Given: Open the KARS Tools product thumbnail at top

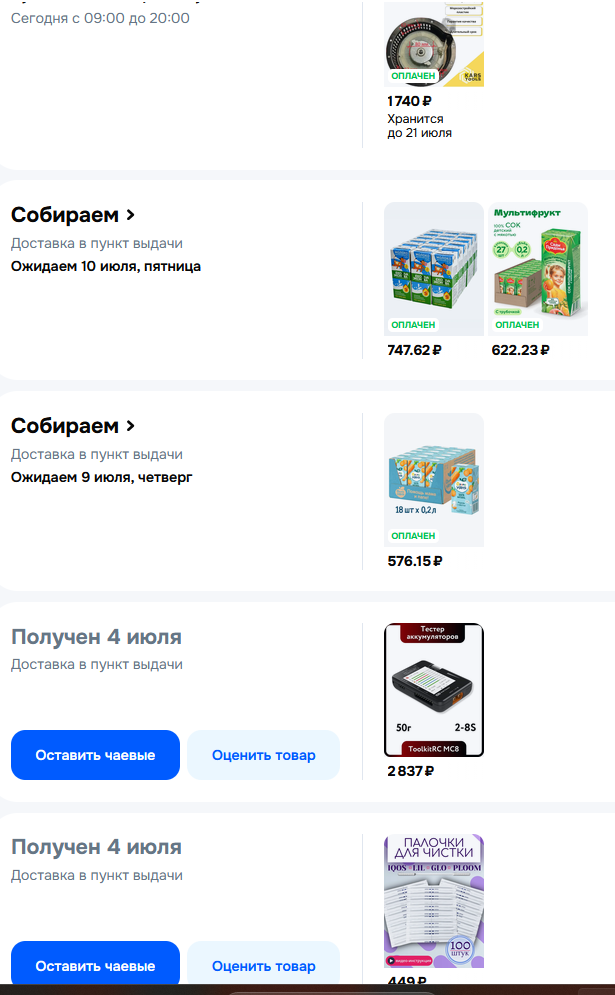Looking at the screenshot, I should [x=434, y=44].
